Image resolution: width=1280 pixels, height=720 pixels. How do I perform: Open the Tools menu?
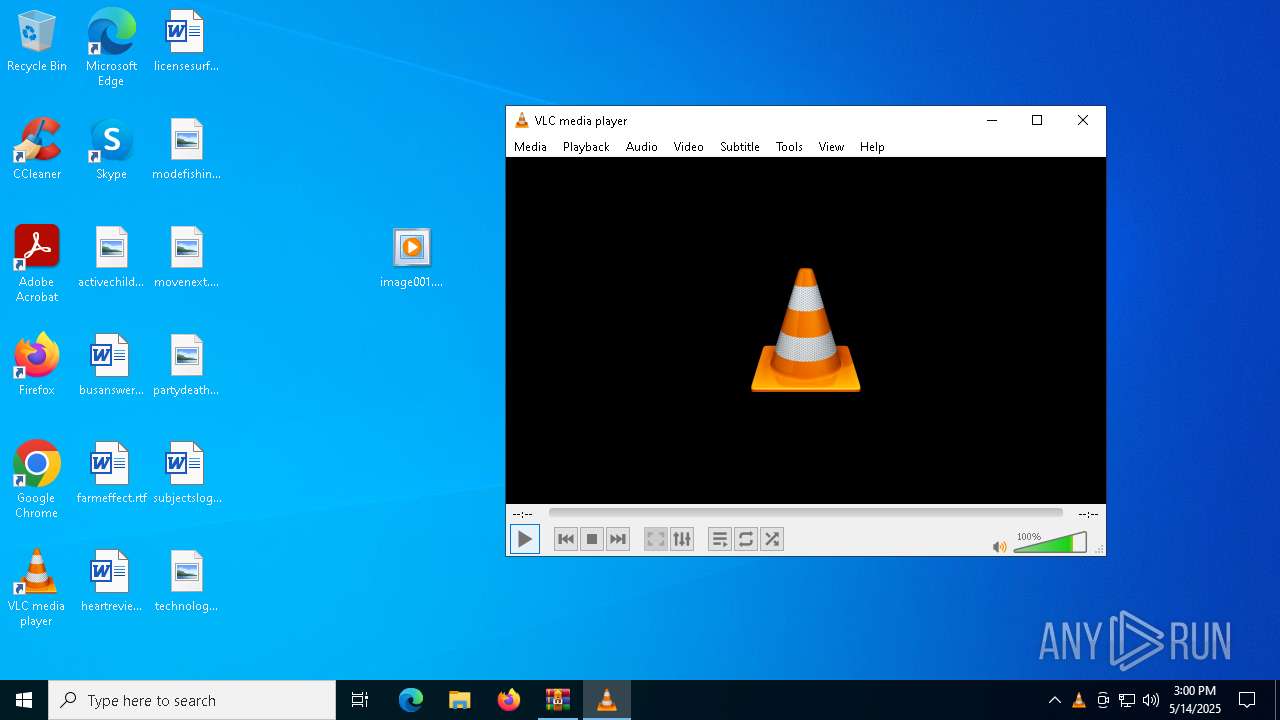pos(789,146)
